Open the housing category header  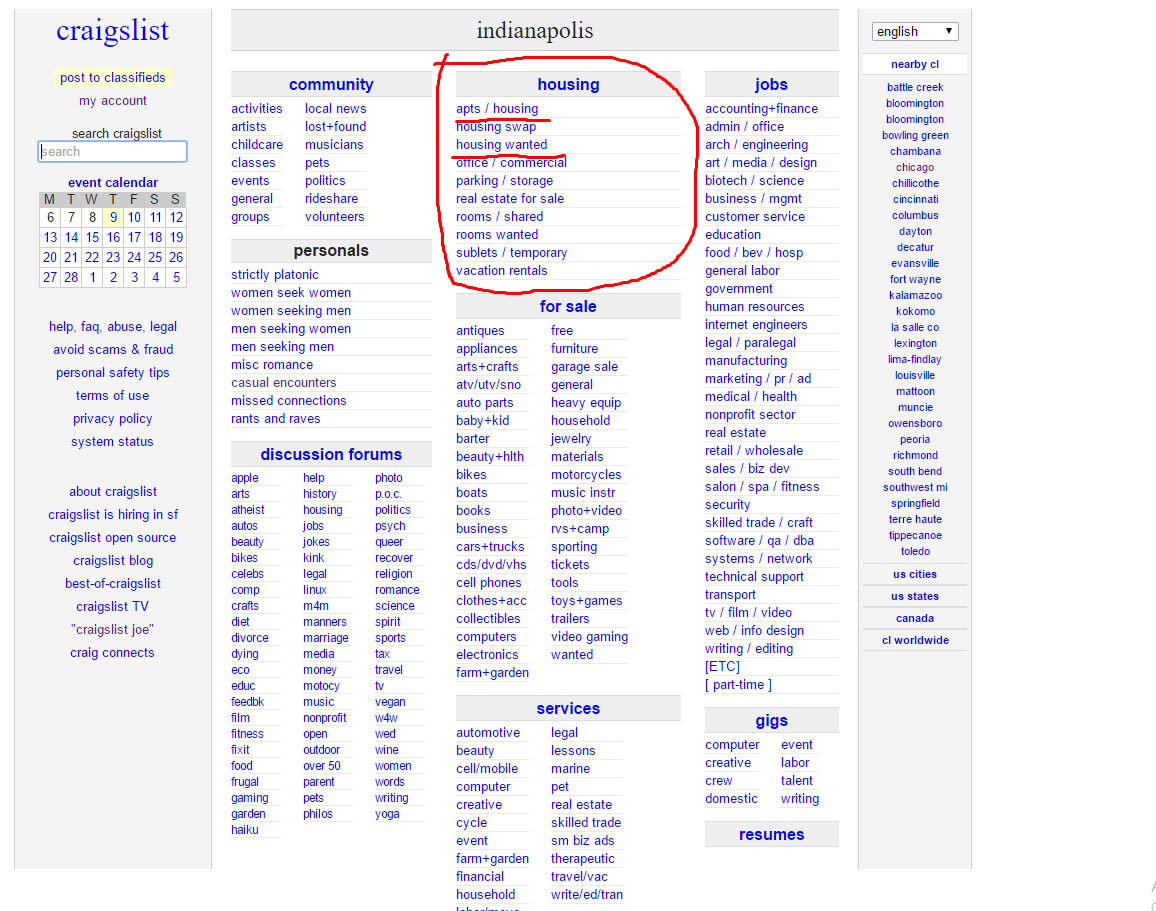coord(568,85)
